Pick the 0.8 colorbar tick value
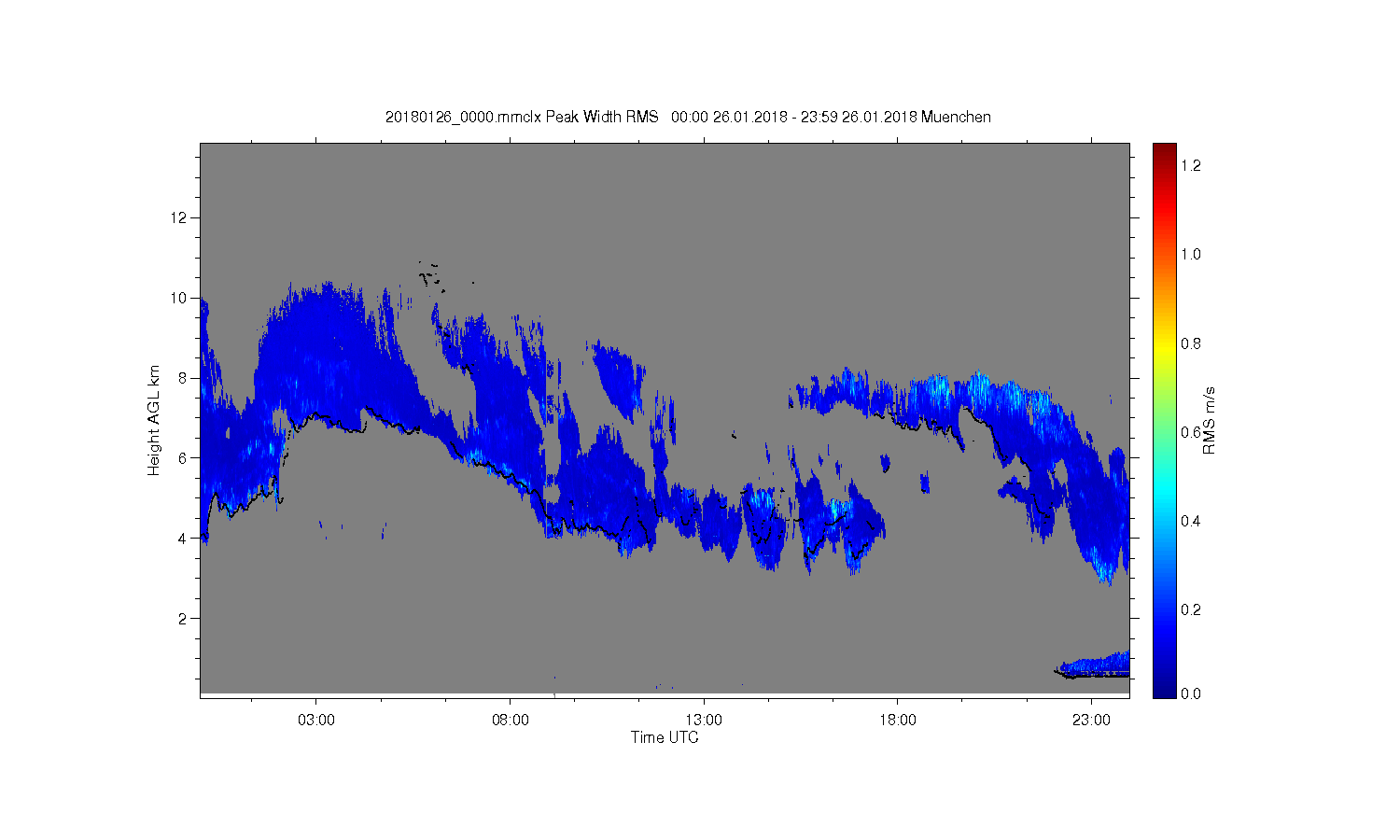The image size is (1400, 840). (x=1190, y=343)
